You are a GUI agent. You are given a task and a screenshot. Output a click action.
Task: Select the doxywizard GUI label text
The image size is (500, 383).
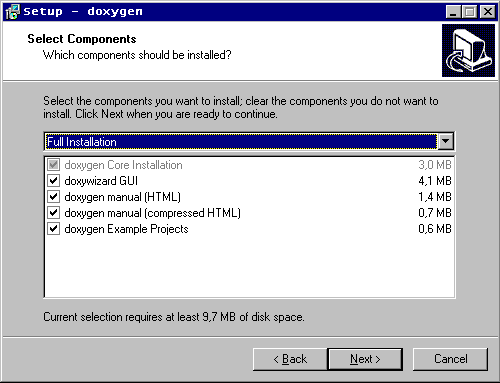[101, 181]
